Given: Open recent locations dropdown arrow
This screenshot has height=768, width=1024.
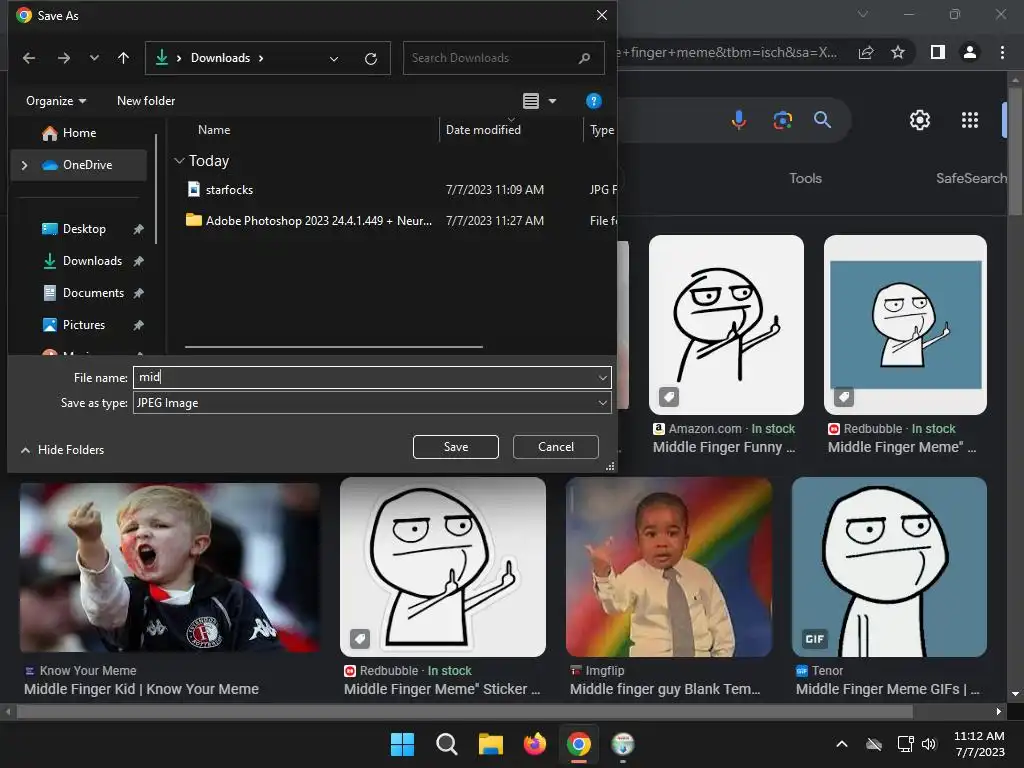Looking at the screenshot, I should (x=94, y=58).
